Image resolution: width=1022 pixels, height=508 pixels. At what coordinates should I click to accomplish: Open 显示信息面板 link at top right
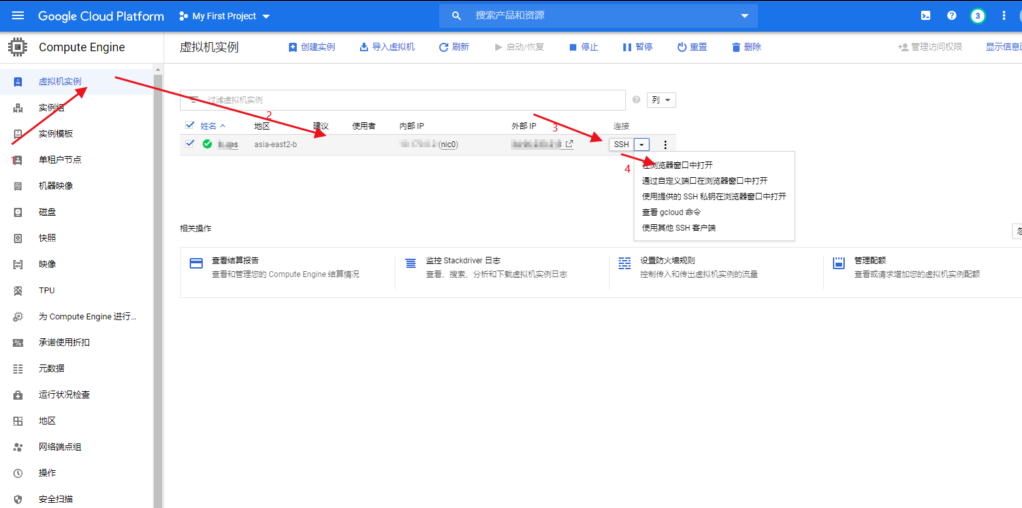[1003, 47]
